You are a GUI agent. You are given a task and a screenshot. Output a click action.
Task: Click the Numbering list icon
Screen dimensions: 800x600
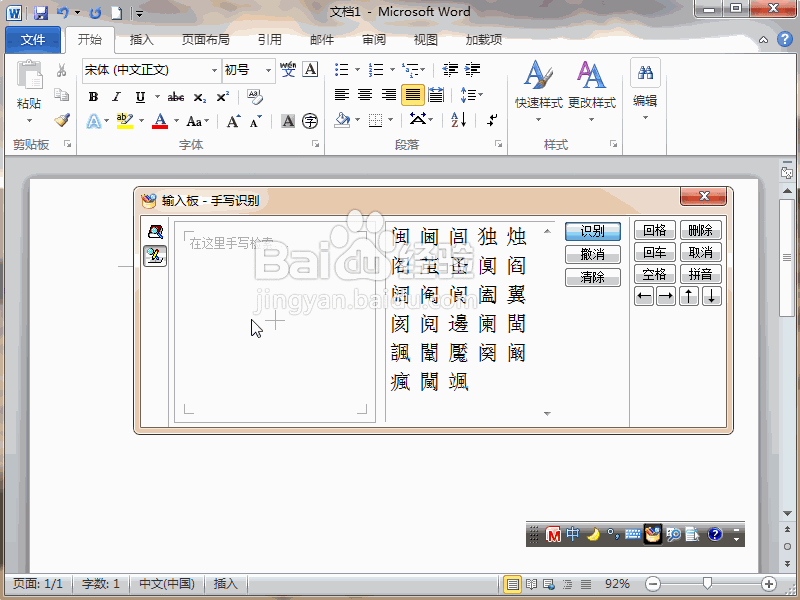(x=376, y=69)
